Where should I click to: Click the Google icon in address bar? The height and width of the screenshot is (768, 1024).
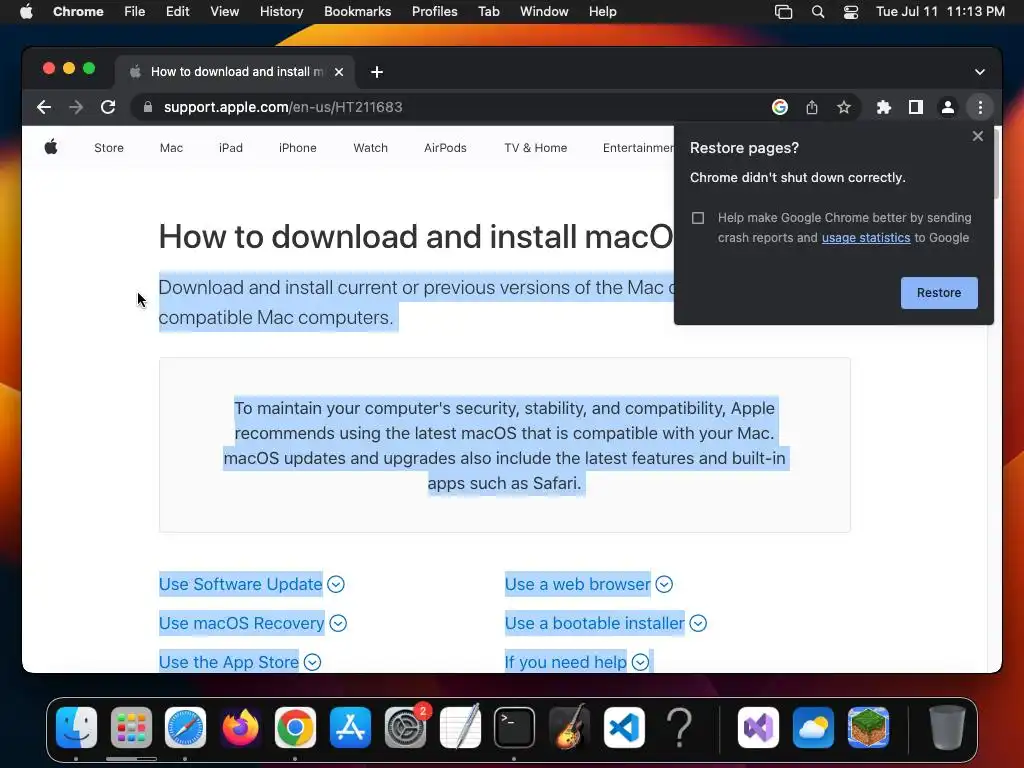click(x=780, y=107)
